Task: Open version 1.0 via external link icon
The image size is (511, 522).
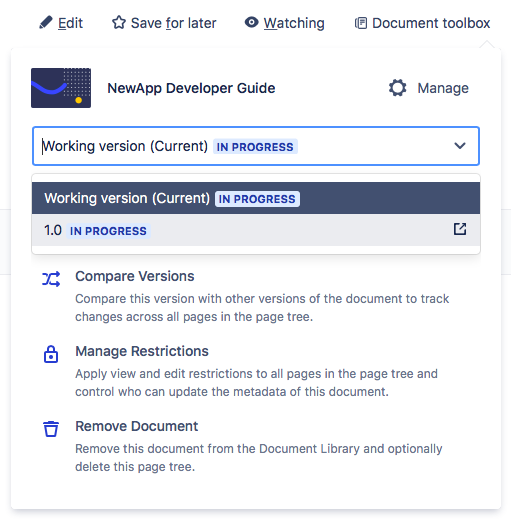Action: point(460,229)
